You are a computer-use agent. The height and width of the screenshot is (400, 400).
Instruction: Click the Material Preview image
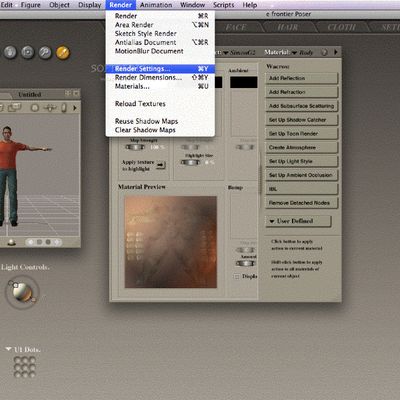[x=171, y=242]
